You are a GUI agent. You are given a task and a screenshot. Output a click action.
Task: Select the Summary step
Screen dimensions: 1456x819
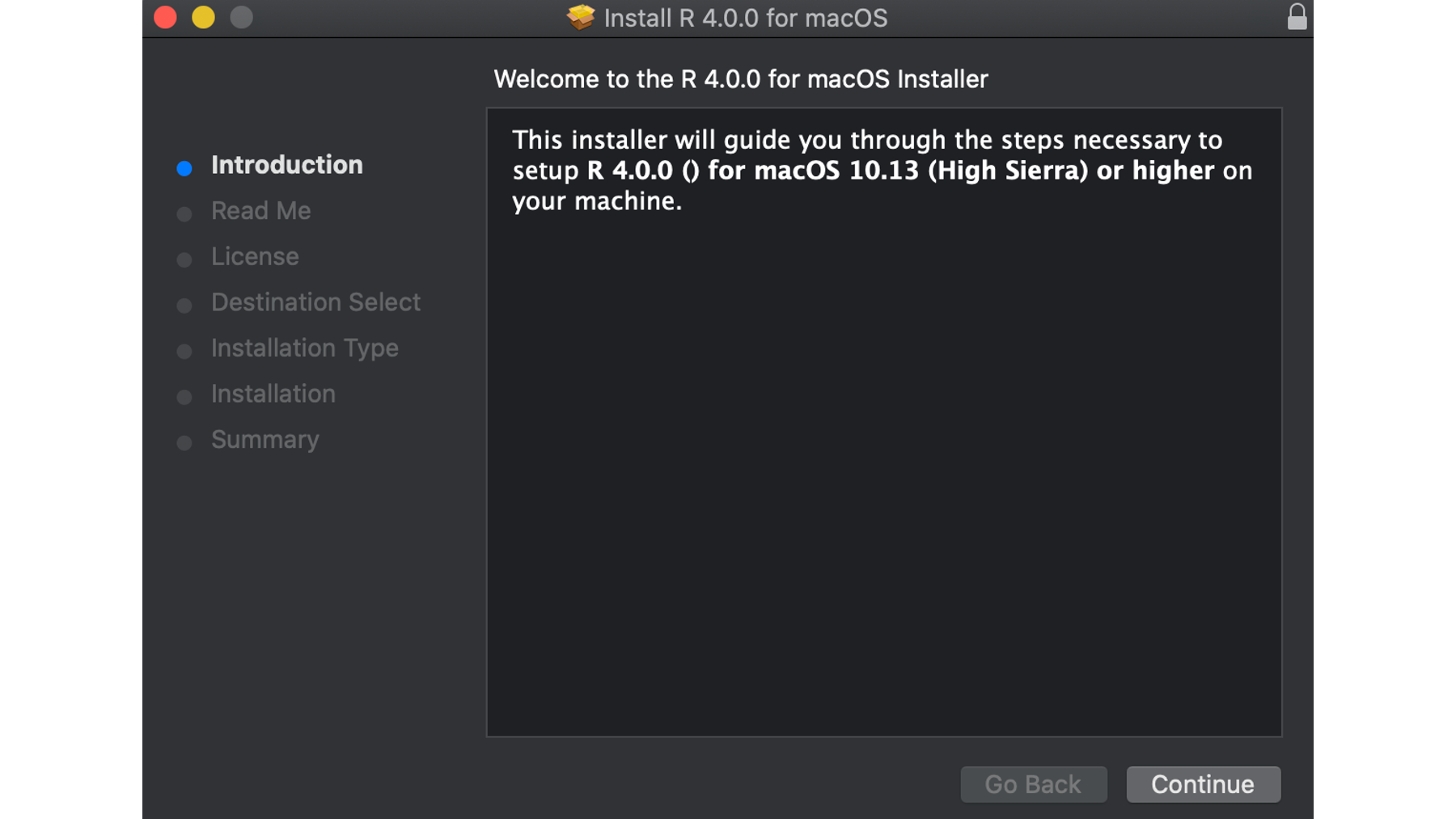(x=265, y=440)
